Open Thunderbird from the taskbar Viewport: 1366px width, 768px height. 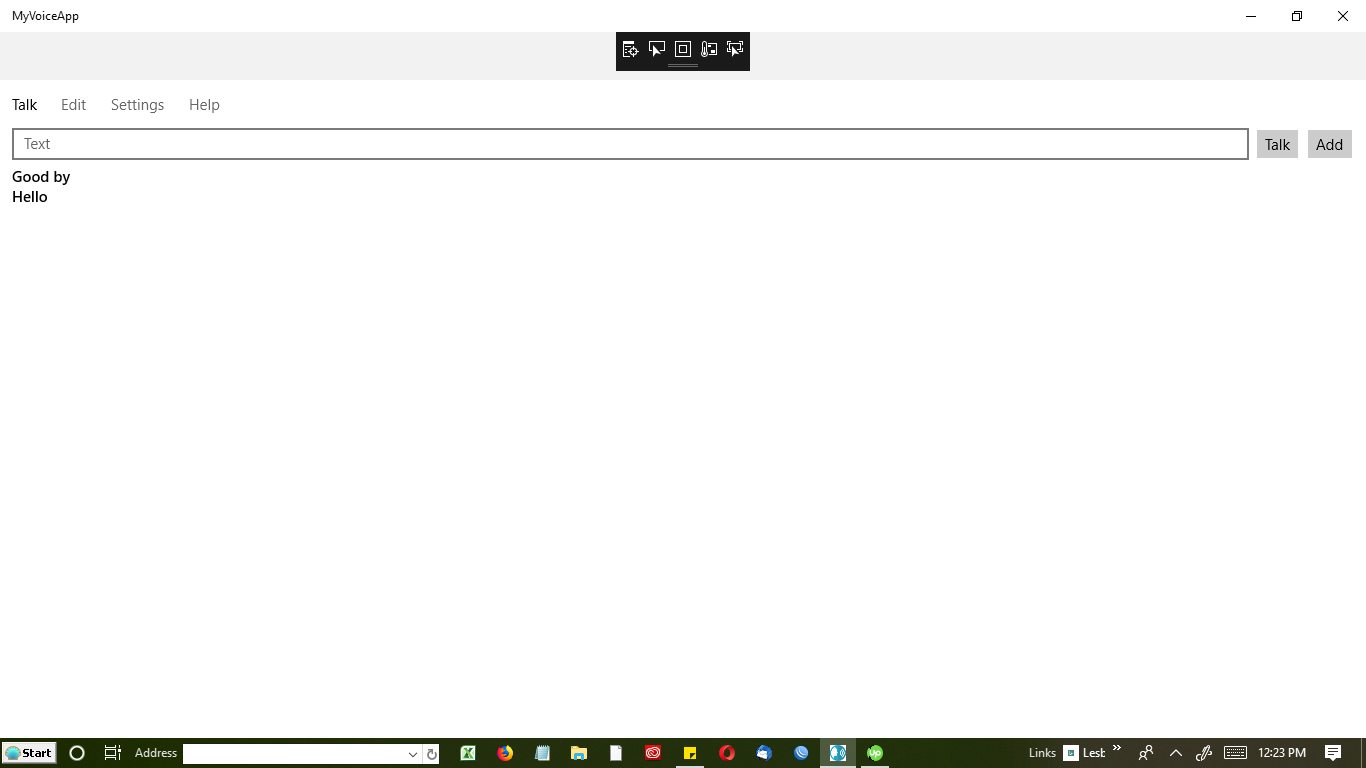764,752
